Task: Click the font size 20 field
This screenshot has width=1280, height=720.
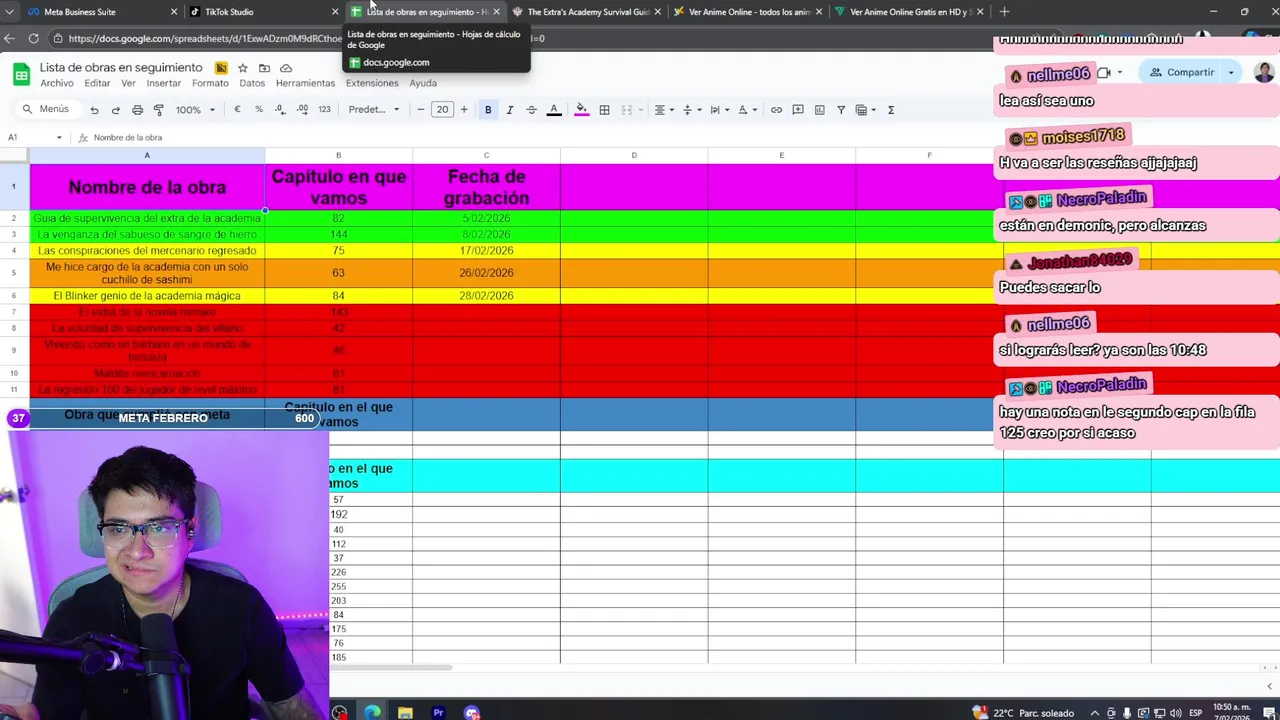Action: tap(442, 110)
